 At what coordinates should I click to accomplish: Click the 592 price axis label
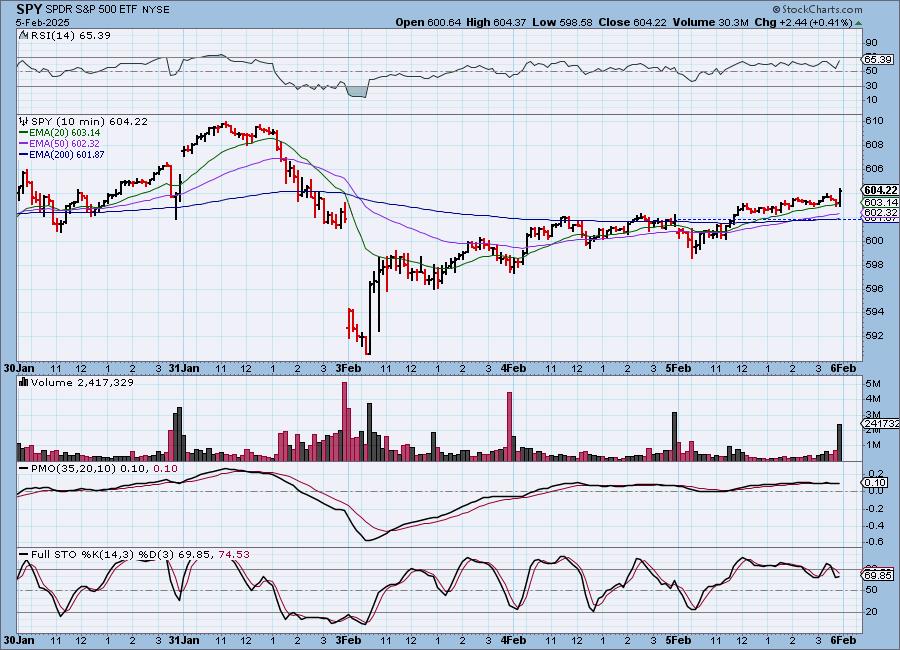(874, 335)
